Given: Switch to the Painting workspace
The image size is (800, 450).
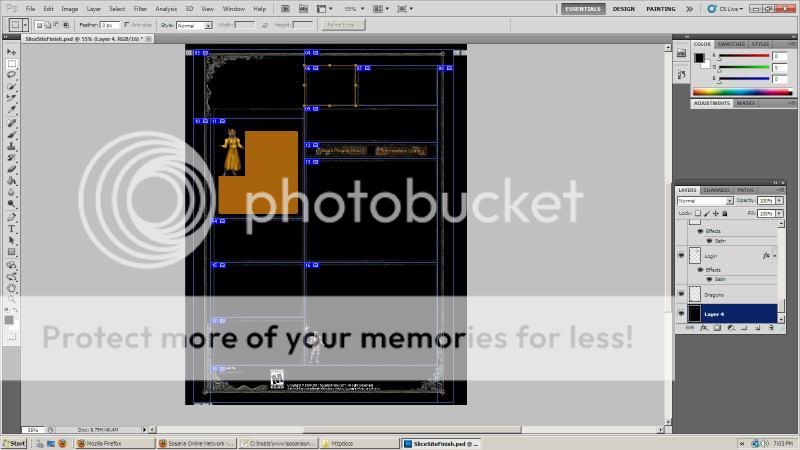Looking at the screenshot, I should pyautogui.click(x=661, y=9).
